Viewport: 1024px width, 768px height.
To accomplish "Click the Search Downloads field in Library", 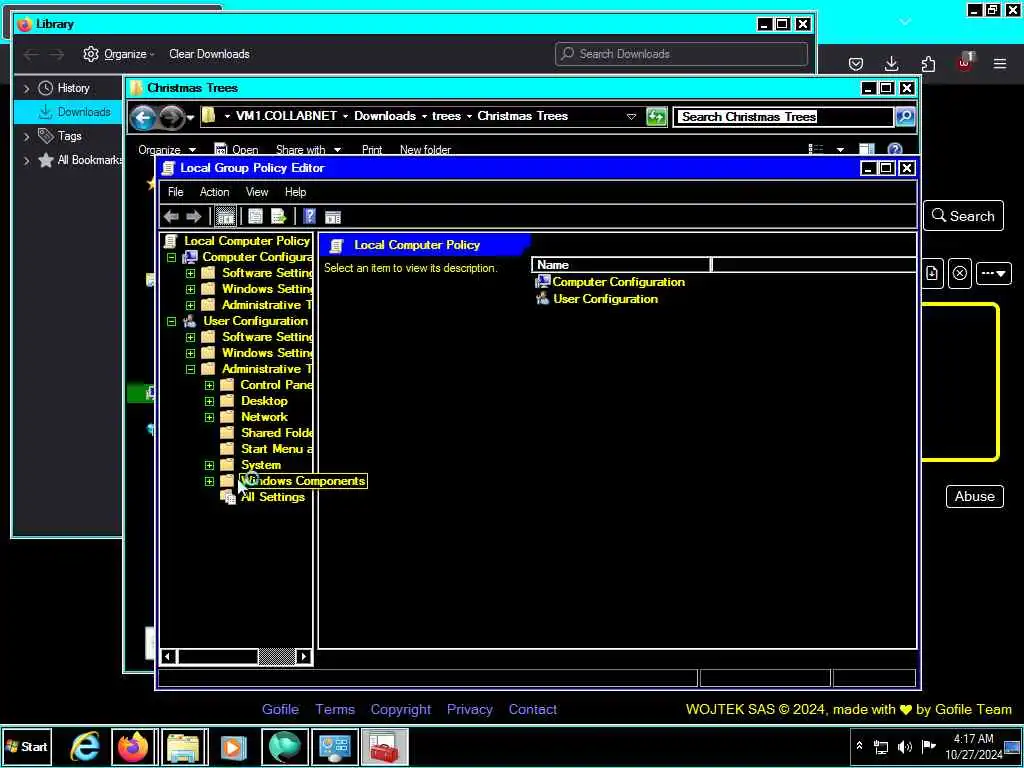I will click(681, 54).
